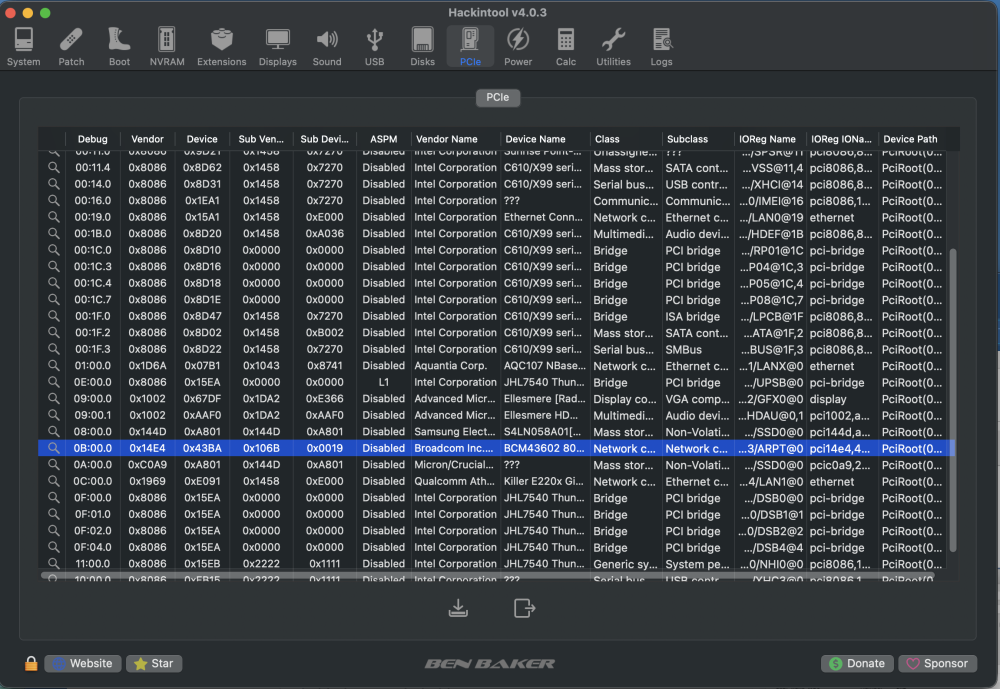The width and height of the screenshot is (1000, 689).
Task: Open the Logs section
Action: tap(661, 47)
